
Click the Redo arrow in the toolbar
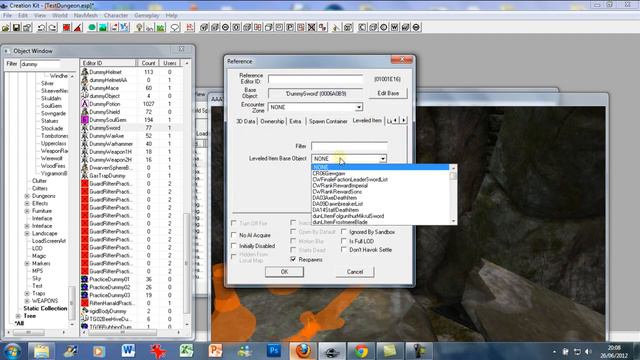(x=53, y=27)
